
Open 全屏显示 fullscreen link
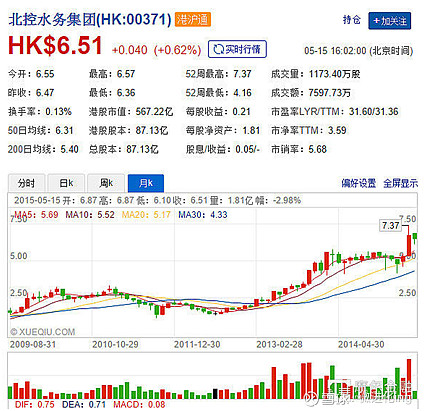point(400,183)
